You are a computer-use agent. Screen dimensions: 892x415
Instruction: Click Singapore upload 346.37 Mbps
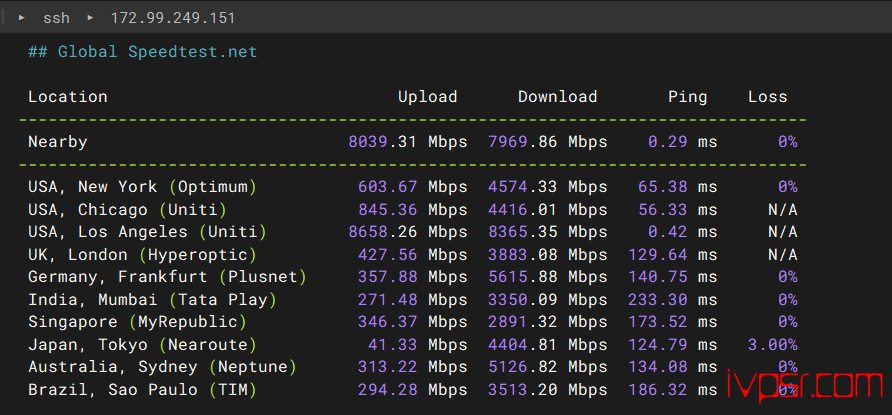point(412,322)
